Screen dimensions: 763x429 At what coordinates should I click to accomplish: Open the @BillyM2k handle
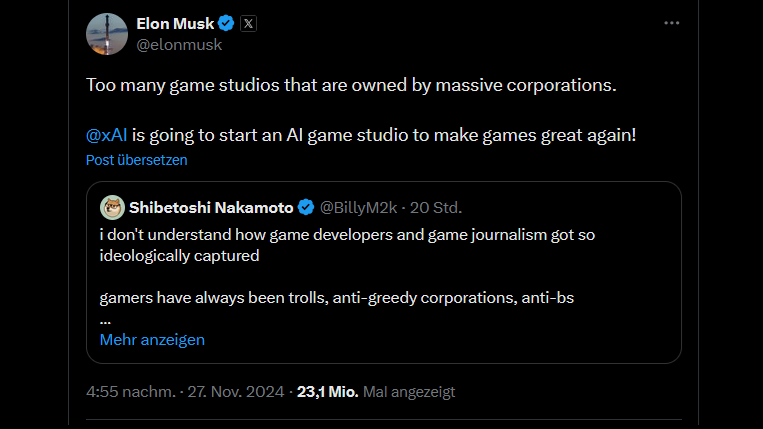(361, 208)
